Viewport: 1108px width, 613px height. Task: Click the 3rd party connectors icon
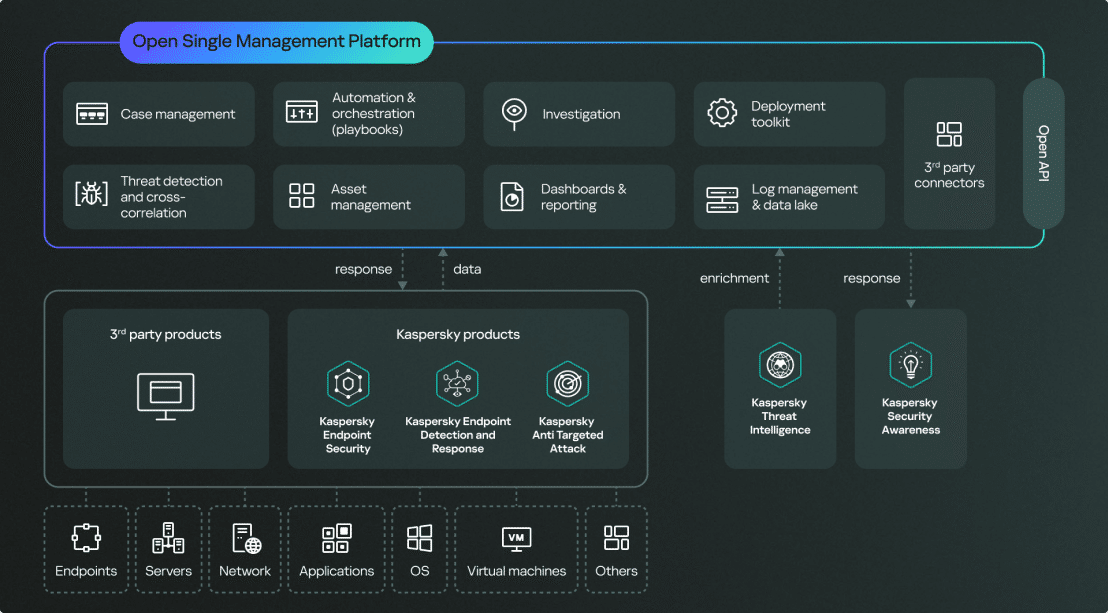[949, 134]
